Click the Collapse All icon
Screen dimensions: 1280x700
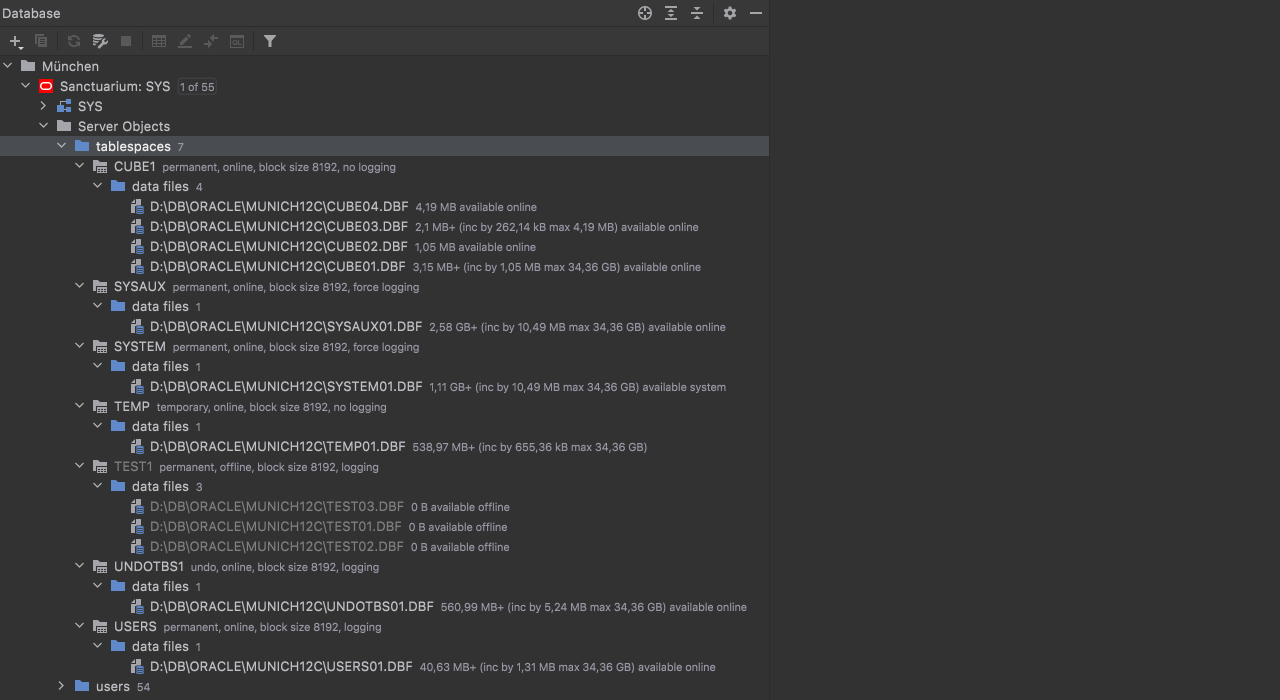point(697,13)
